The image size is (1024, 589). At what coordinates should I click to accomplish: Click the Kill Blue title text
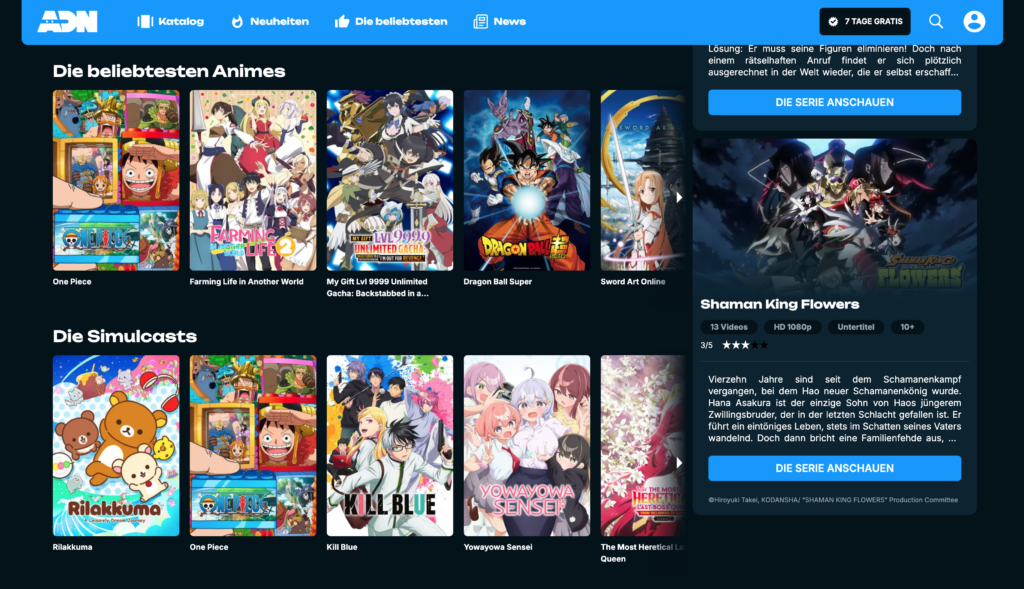pos(342,547)
